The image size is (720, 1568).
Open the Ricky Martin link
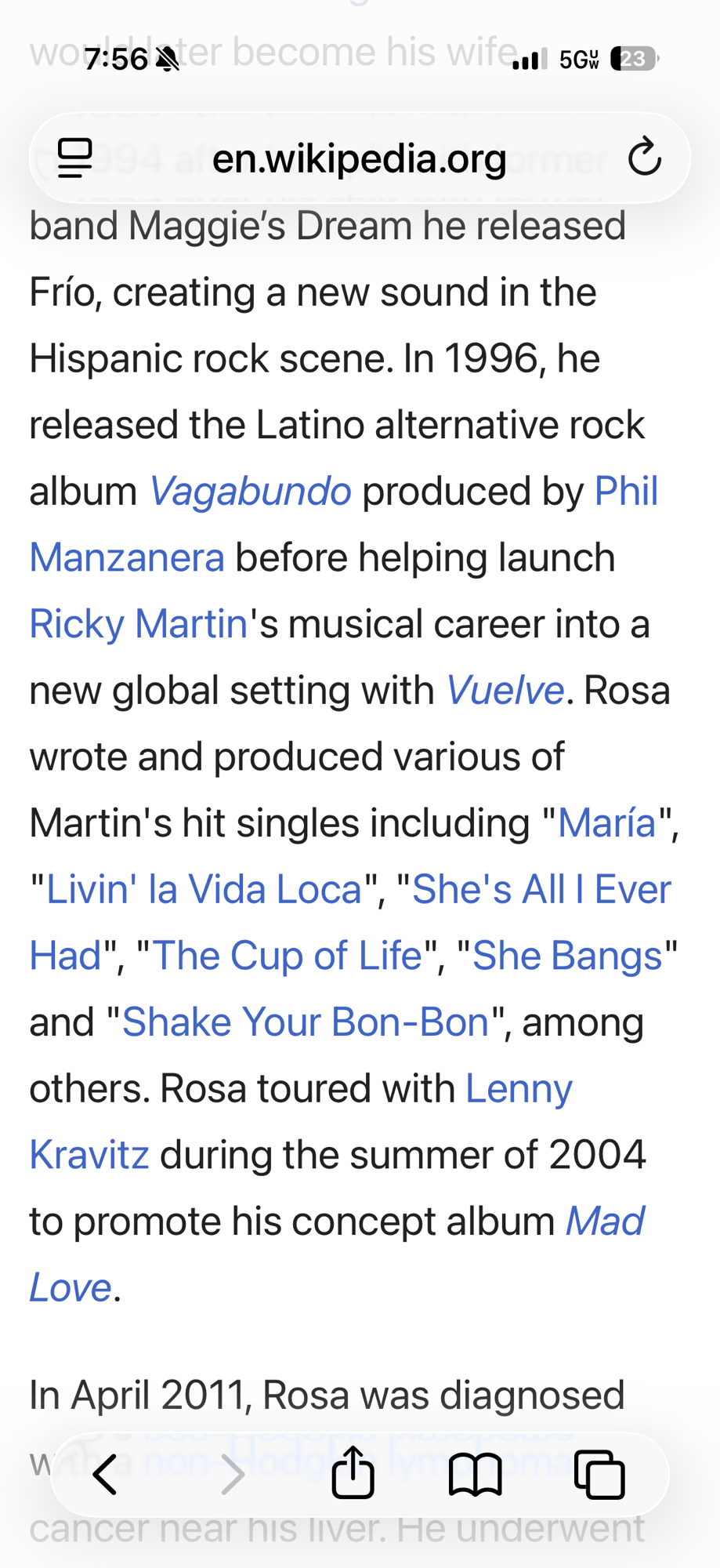[x=139, y=624]
